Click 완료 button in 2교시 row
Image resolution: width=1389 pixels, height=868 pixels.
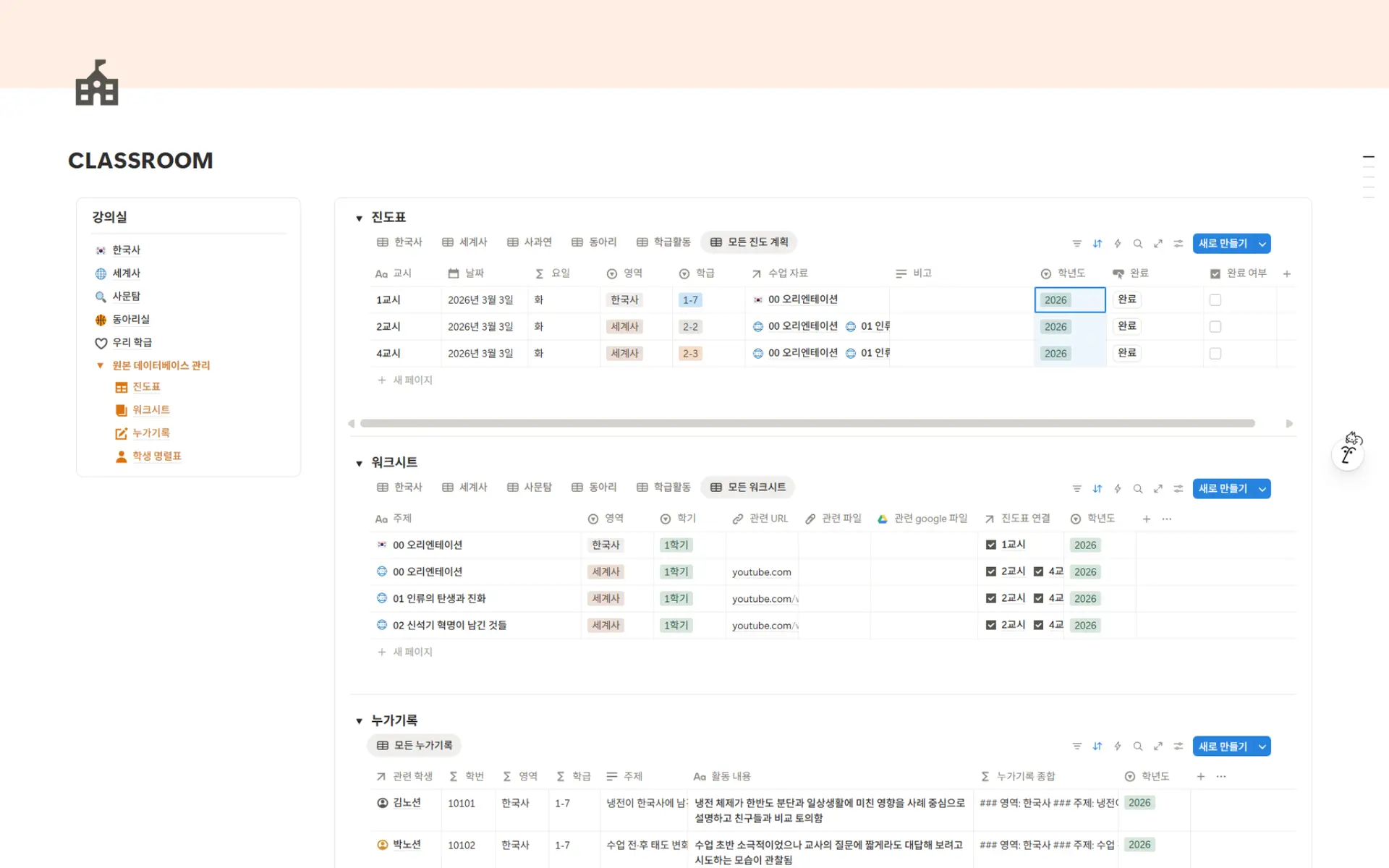click(1127, 326)
